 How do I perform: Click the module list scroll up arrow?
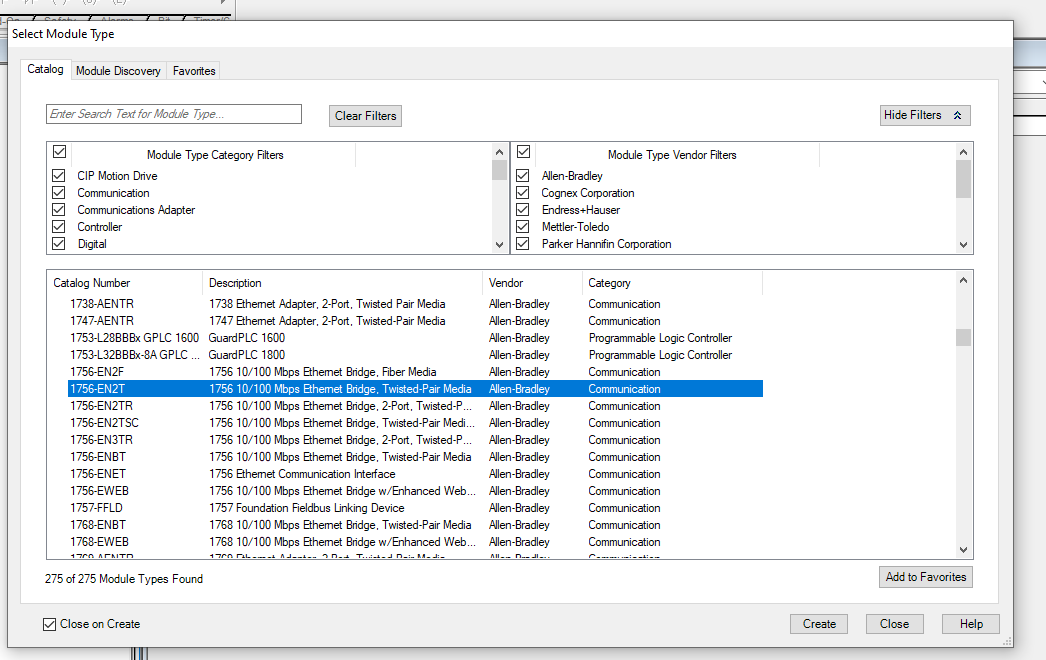[x=963, y=280]
